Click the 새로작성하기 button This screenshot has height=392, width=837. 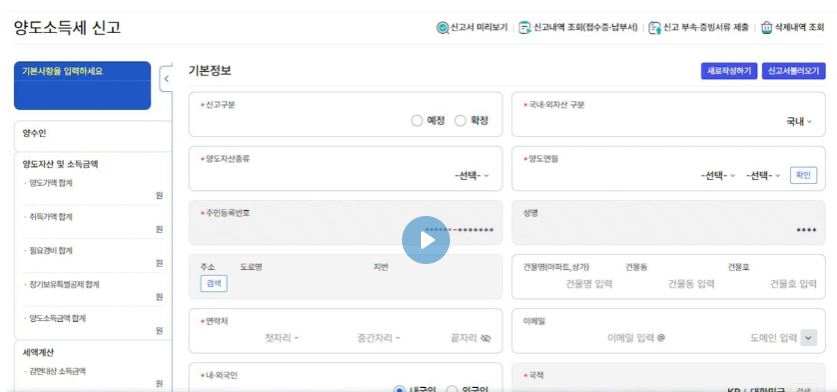coord(729,71)
